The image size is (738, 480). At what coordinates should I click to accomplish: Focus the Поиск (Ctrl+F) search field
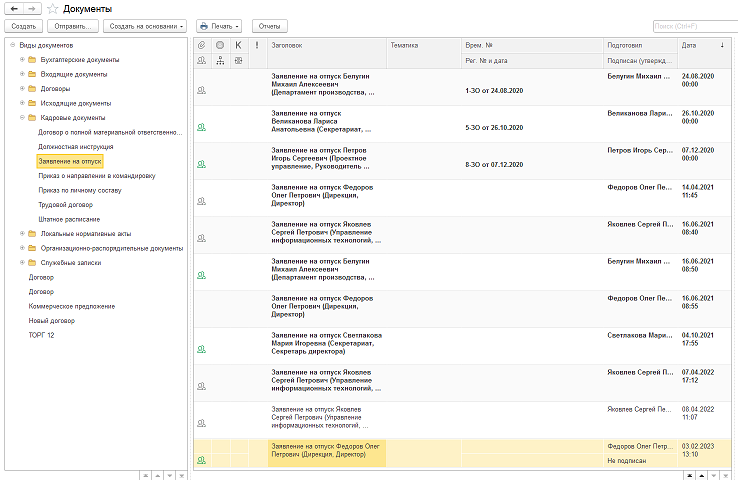695,26
